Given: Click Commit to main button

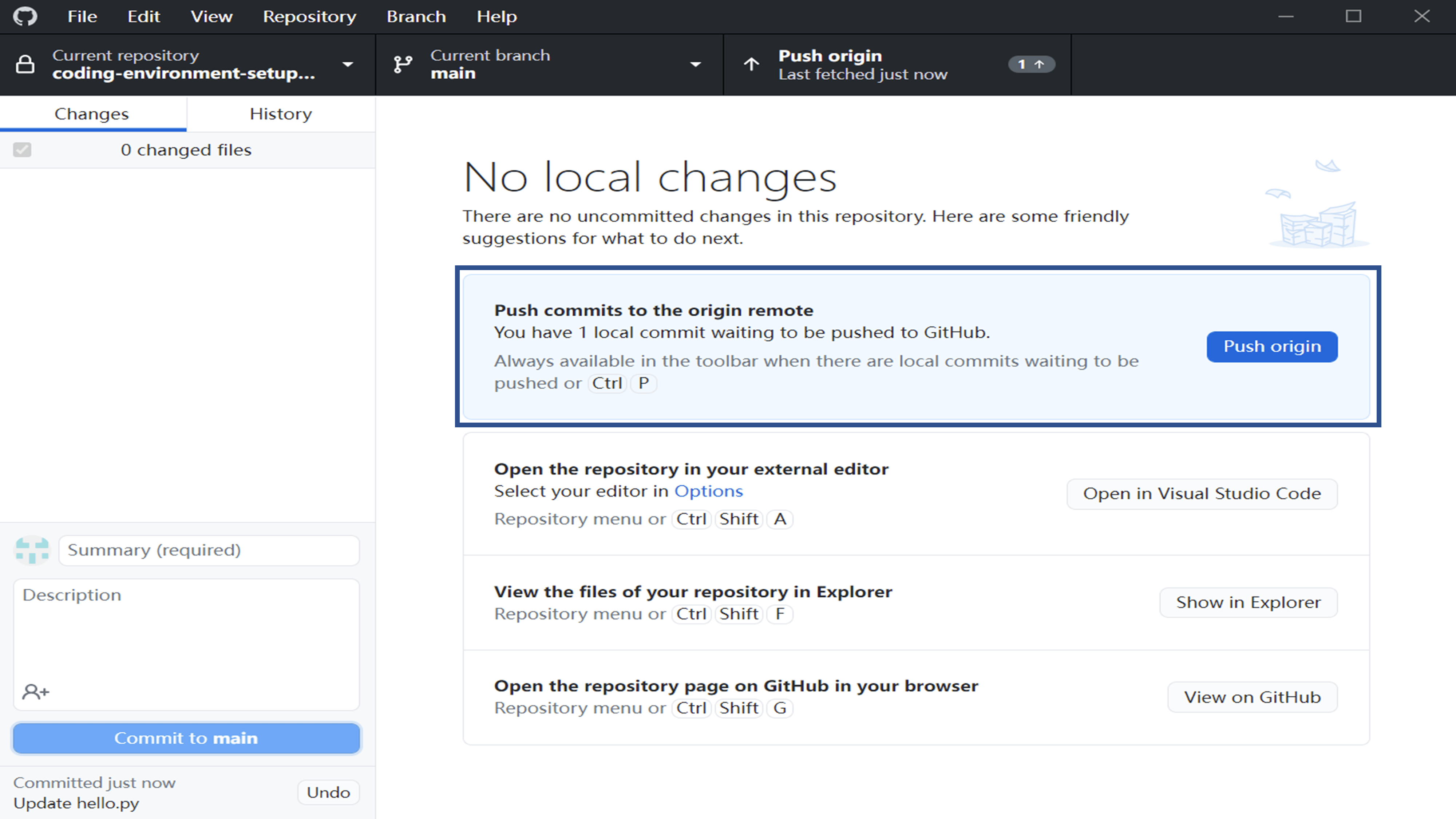Looking at the screenshot, I should coord(186,738).
